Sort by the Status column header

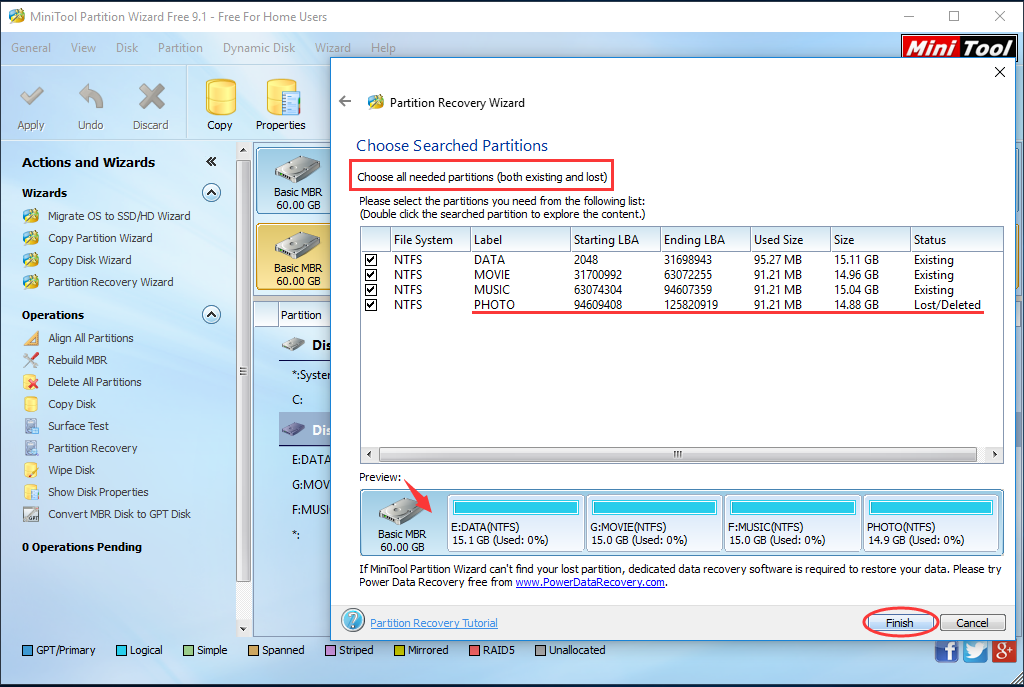957,240
